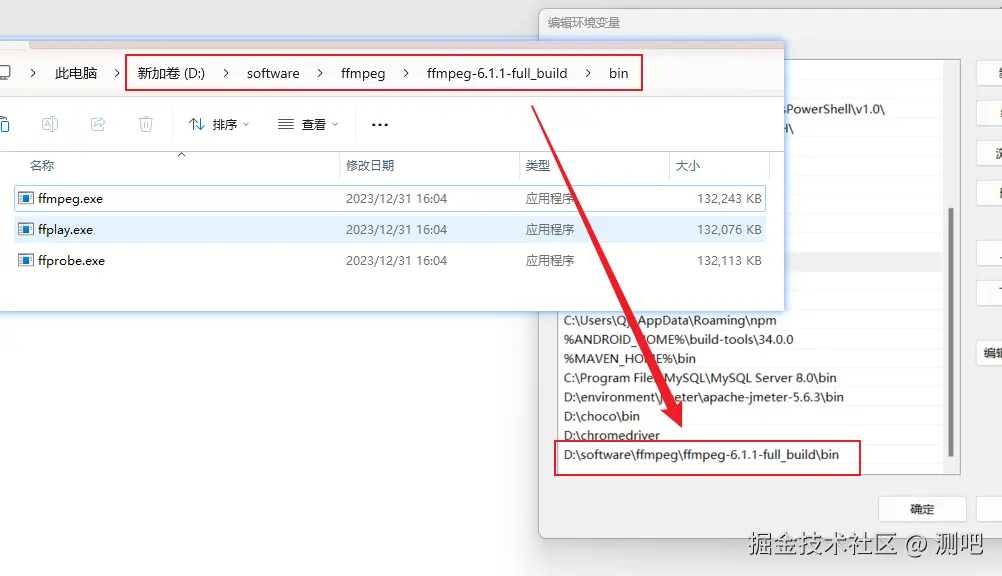Click the bin breadcrumb segment

tap(618, 73)
